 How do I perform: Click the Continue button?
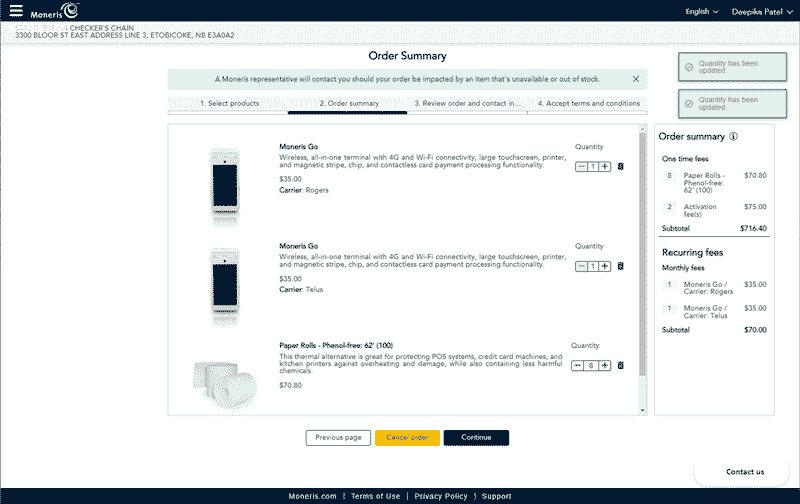point(476,438)
